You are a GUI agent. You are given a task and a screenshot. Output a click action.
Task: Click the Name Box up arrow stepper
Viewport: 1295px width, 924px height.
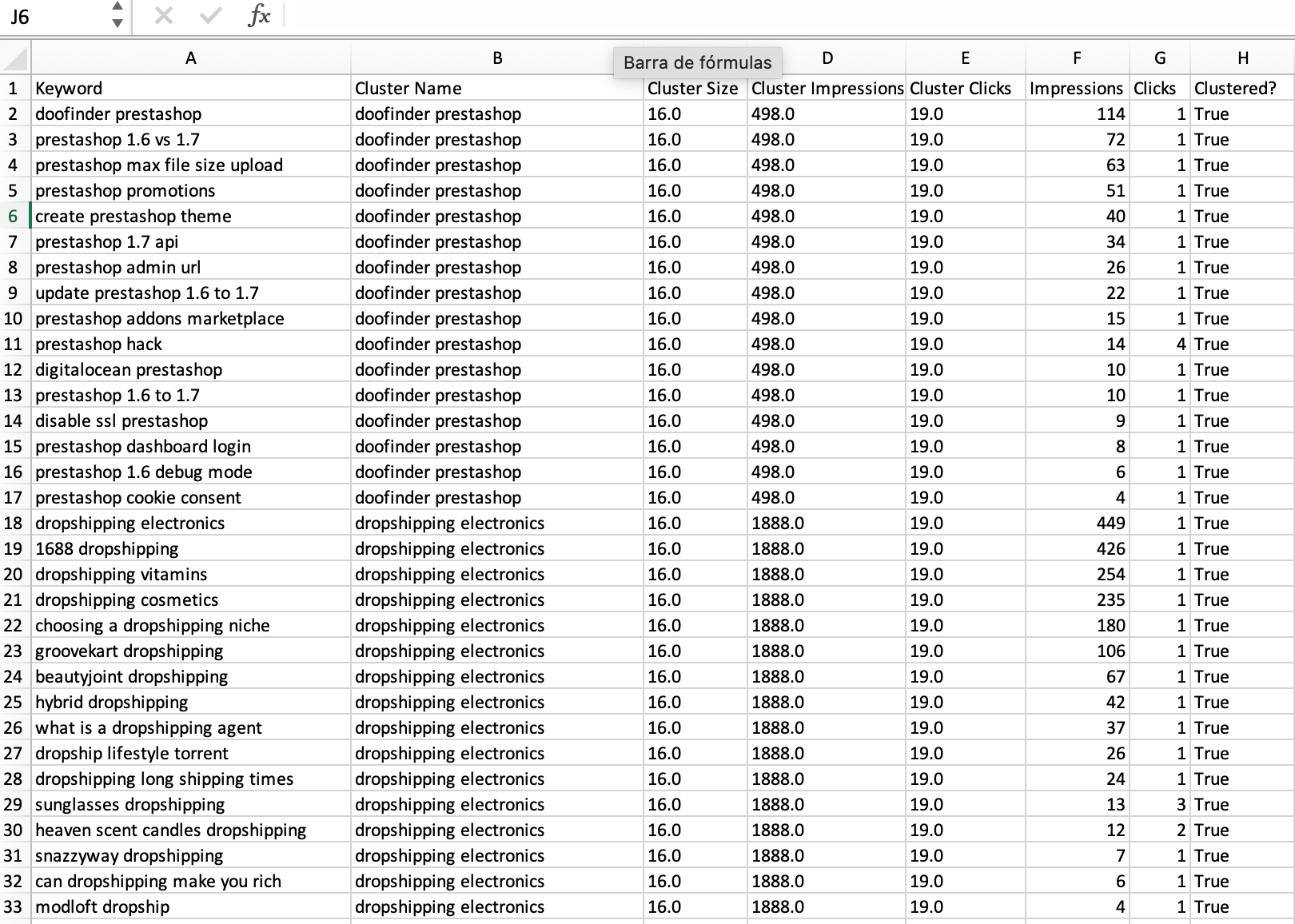point(118,7)
